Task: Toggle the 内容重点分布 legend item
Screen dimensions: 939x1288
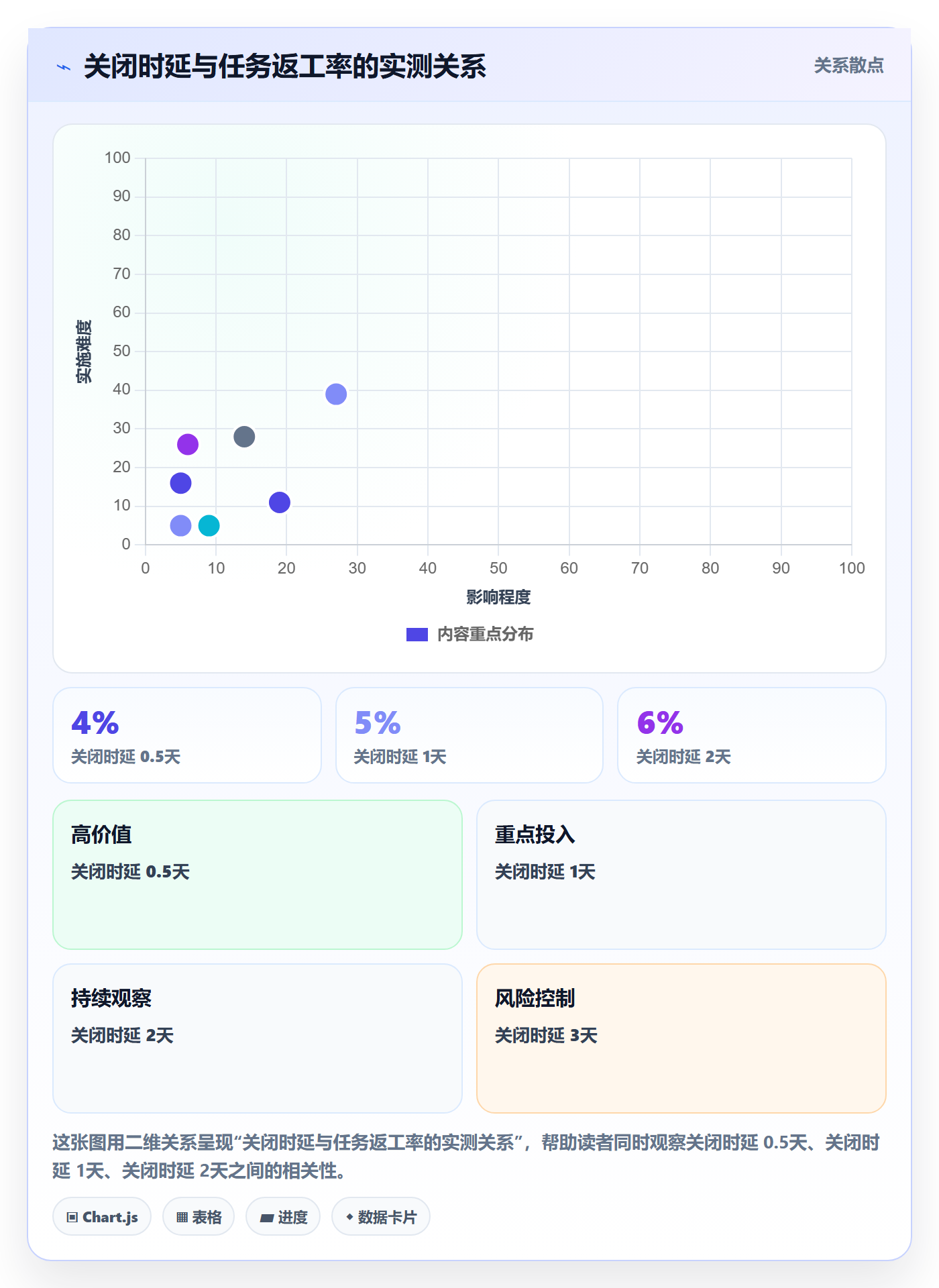Action: pyautogui.click(x=469, y=634)
